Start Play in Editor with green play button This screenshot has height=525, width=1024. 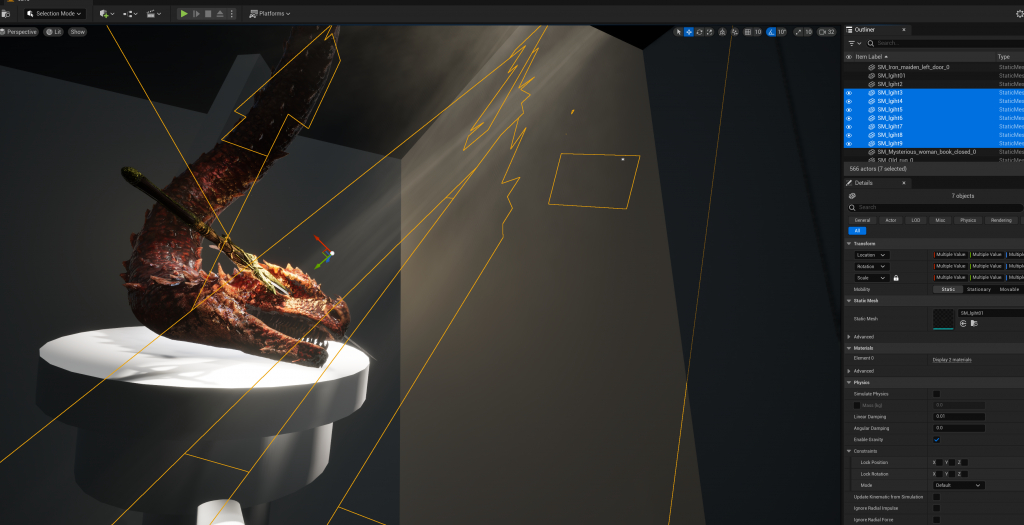coord(184,14)
